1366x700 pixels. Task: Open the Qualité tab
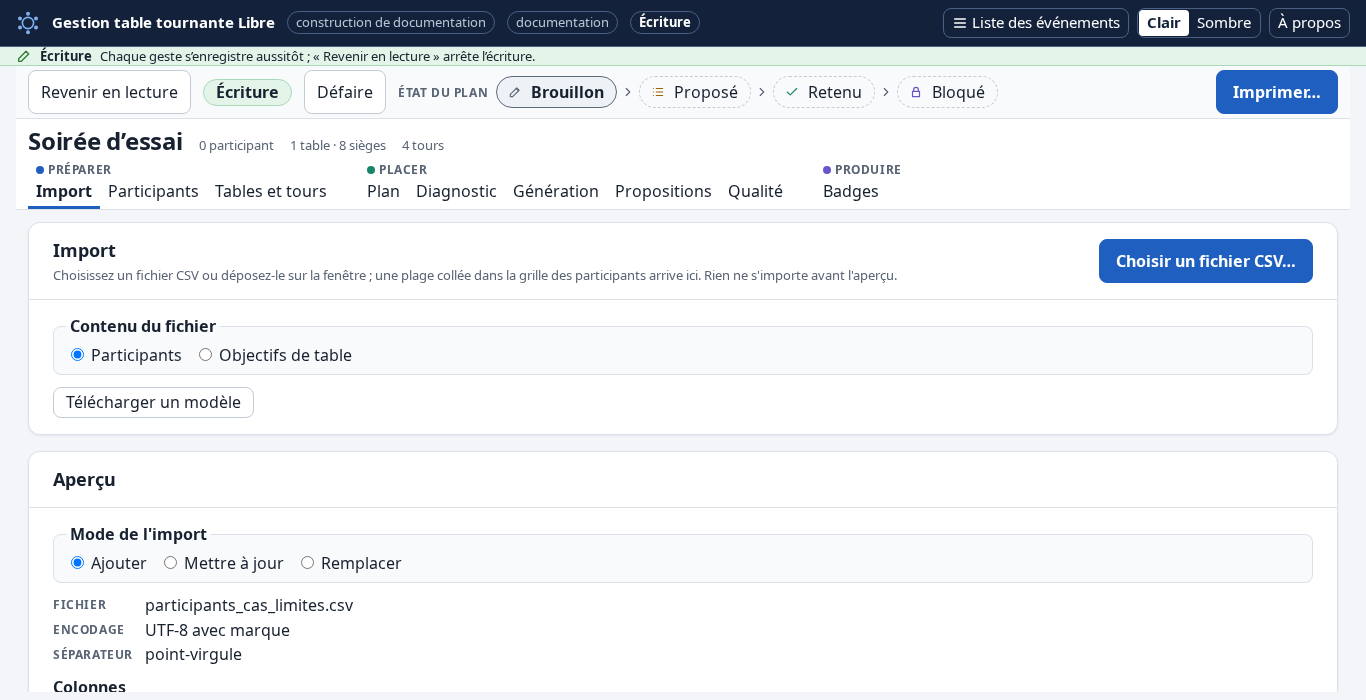[755, 191]
